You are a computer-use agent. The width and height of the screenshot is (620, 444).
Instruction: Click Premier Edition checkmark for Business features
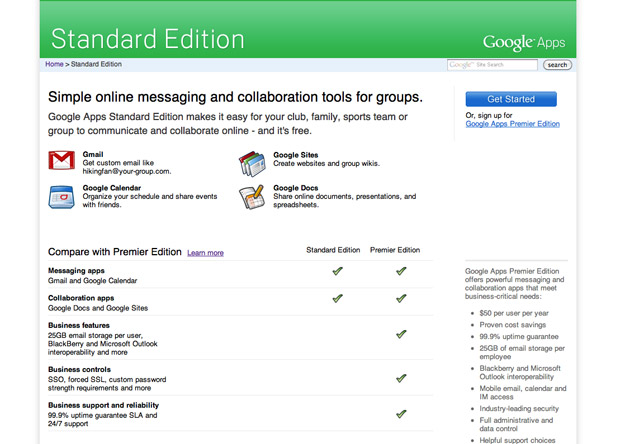coord(400,334)
